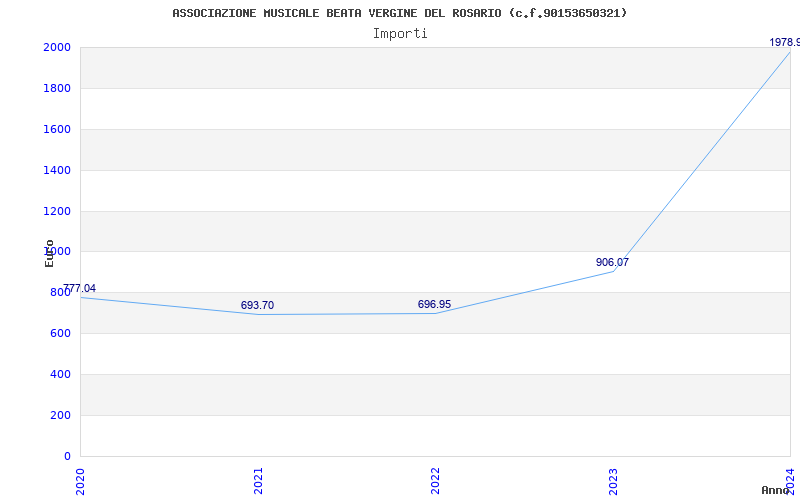The width and height of the screenshot is (800, 500).
Task: Click the y-axis value 200
Action: (60, 415)
